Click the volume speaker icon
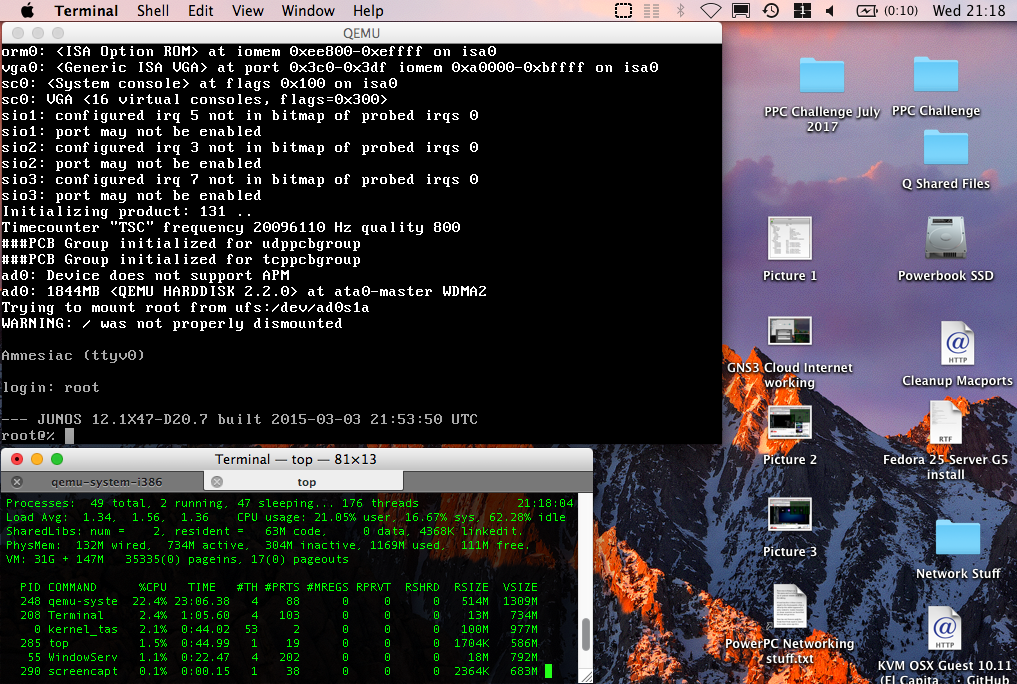 (830, 10)
